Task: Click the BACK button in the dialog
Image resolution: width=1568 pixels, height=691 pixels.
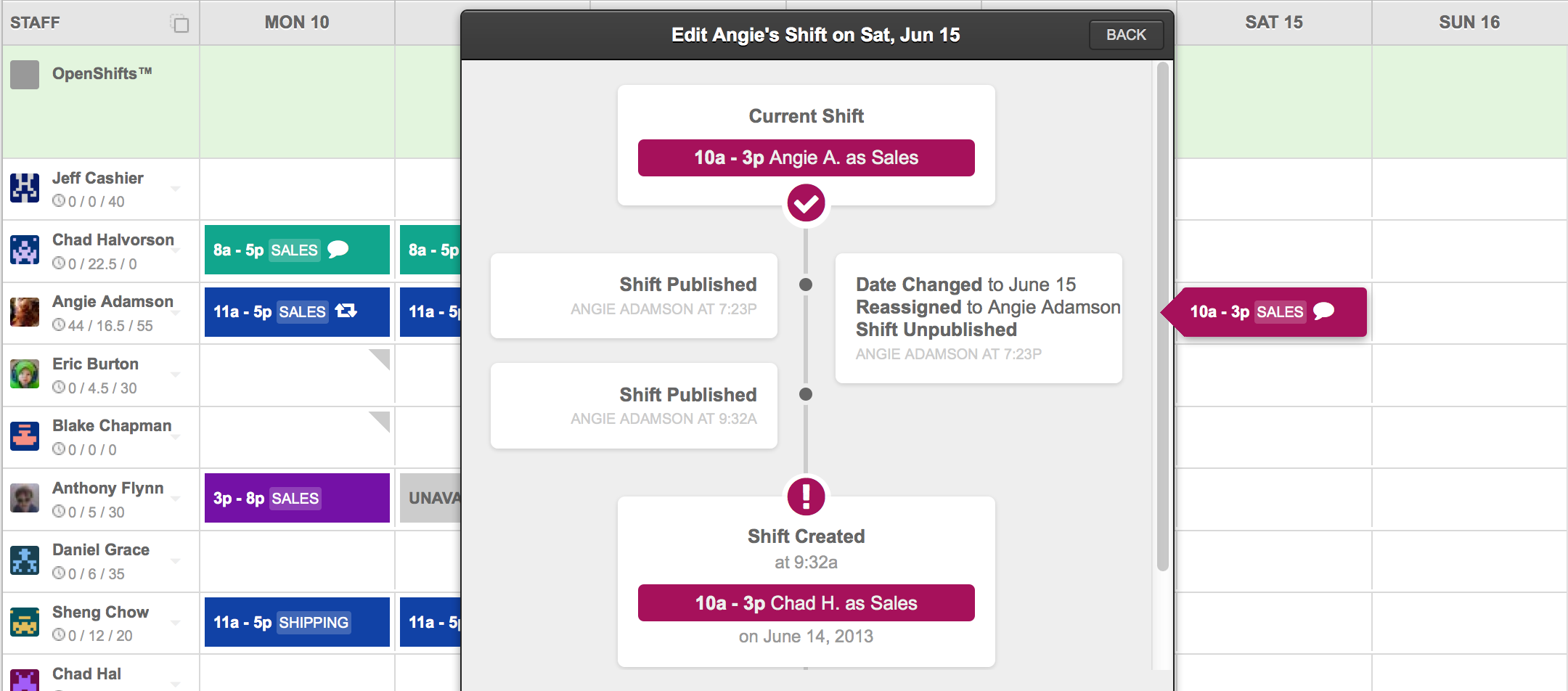Action: point(1126,35)
